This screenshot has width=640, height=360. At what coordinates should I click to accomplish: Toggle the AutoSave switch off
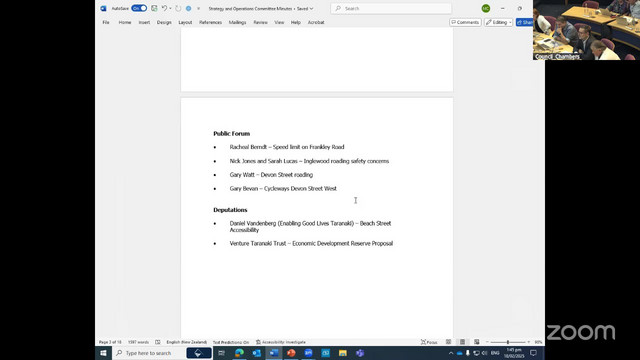click(x=139, y=8)
